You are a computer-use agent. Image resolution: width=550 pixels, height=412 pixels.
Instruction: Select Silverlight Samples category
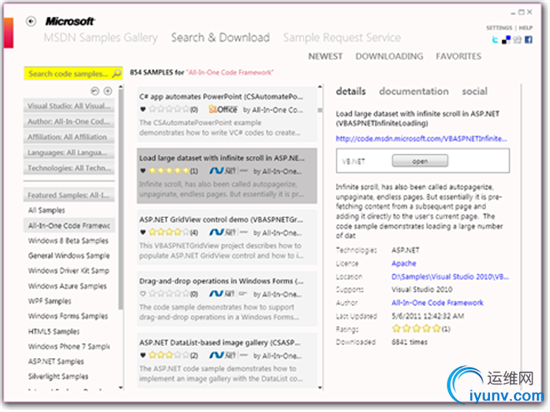[x=58, y=376]
